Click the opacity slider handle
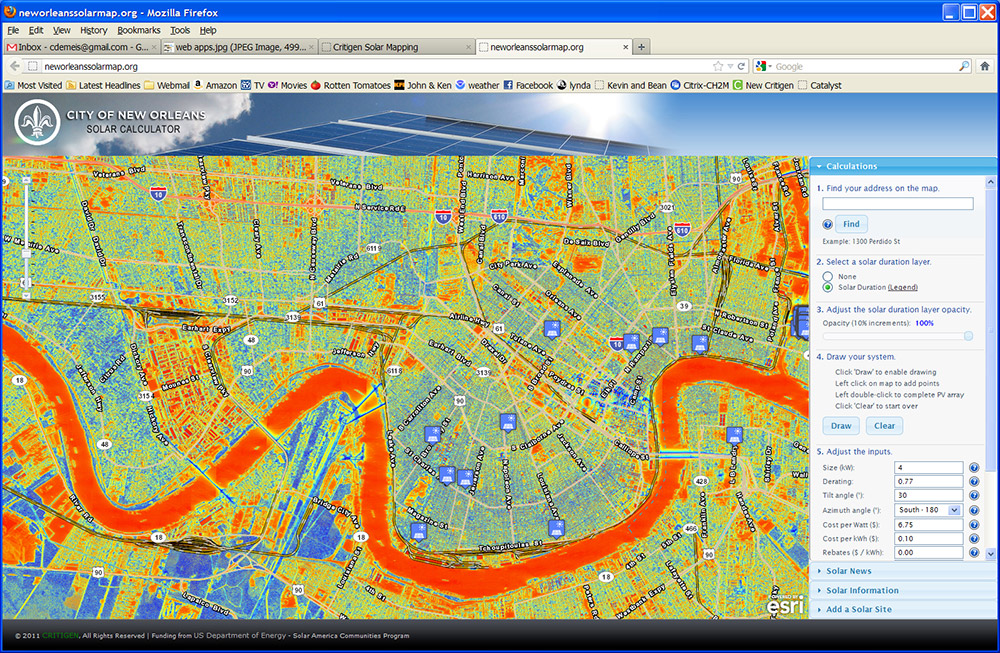Screen dimensions: 1000x653 [968, 336]
